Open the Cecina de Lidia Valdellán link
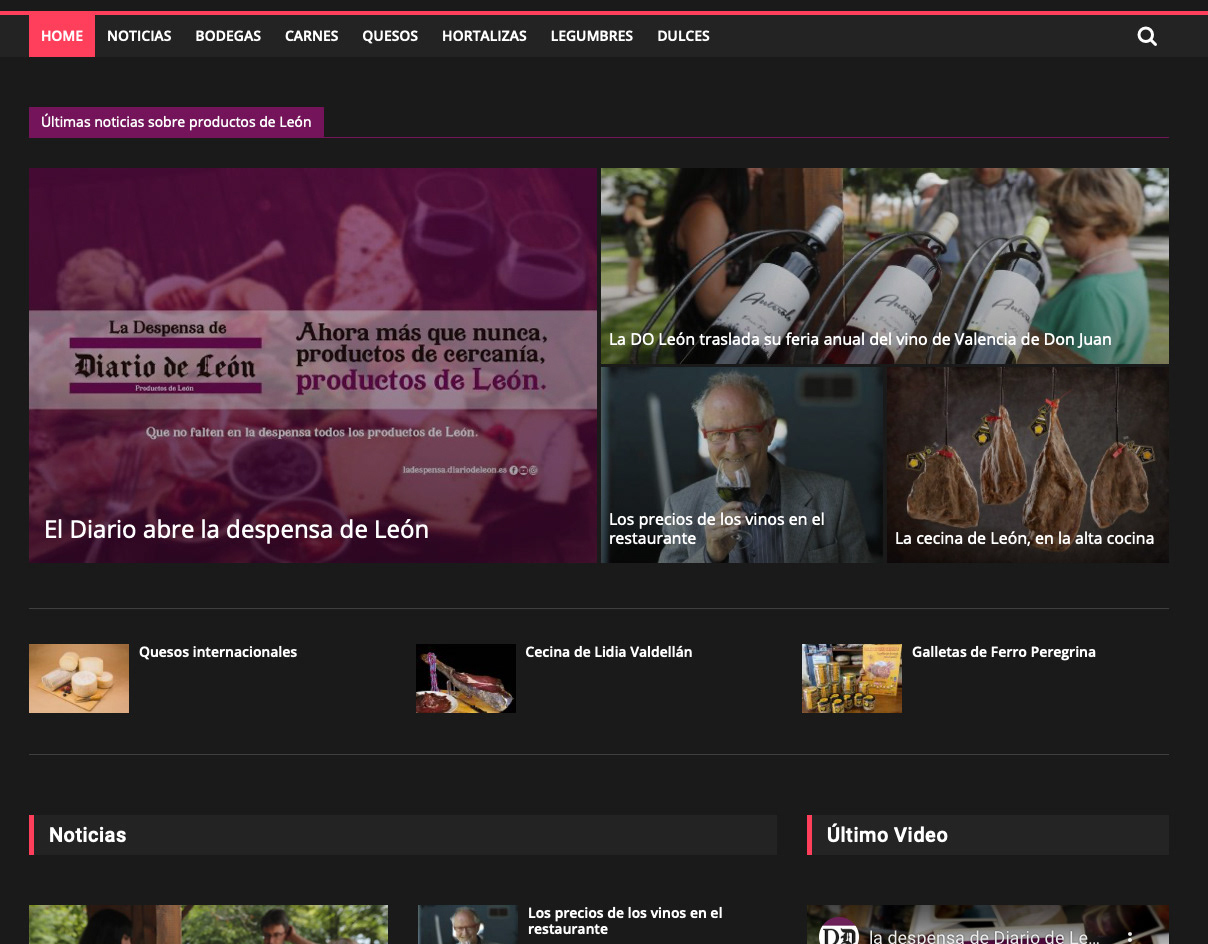Viewport: 1208px width, 944px height. [x=609, y=652]
